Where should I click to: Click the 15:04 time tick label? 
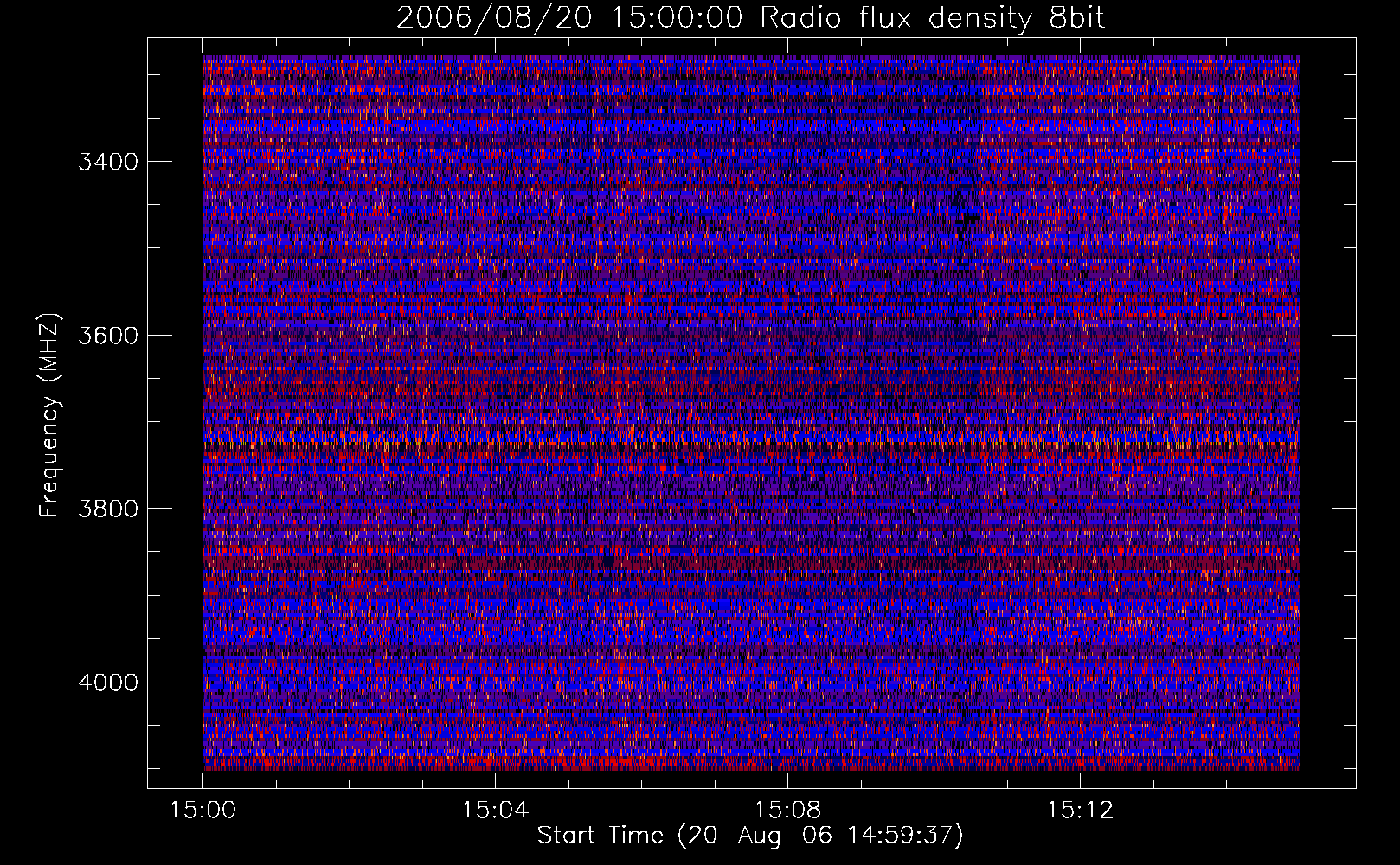click(495, 811)
